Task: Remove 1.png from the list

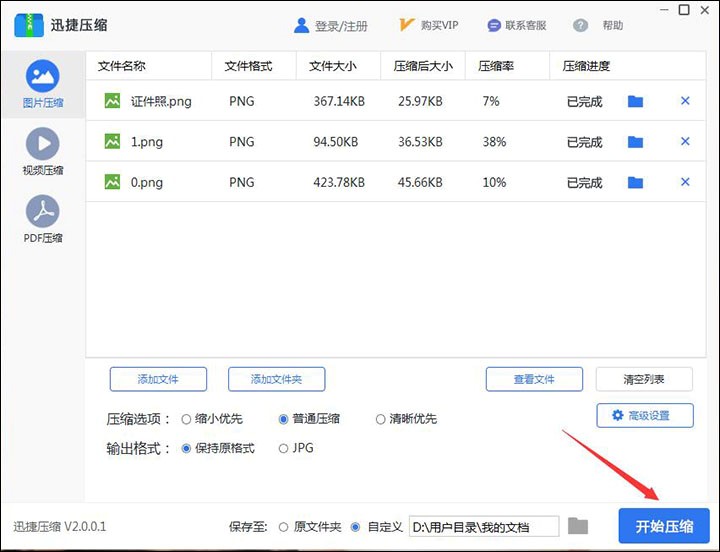Action: pos(685,141)
